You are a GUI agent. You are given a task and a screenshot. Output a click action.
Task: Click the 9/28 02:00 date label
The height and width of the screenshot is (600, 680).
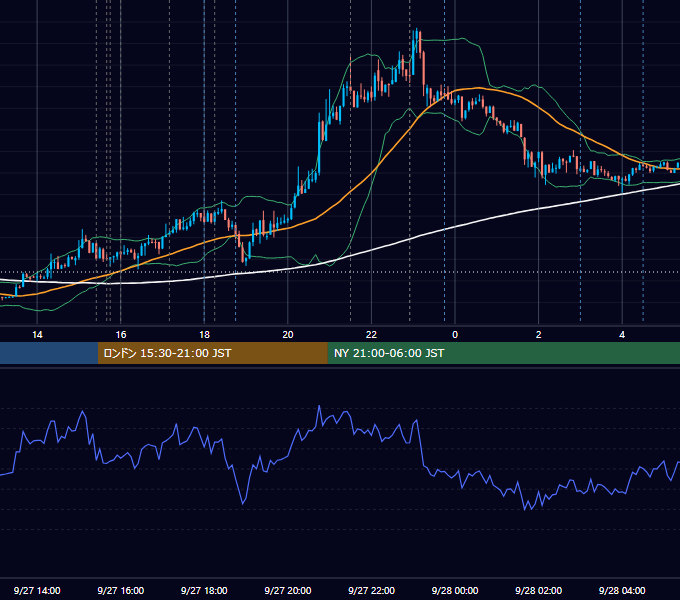click(539, 591)
